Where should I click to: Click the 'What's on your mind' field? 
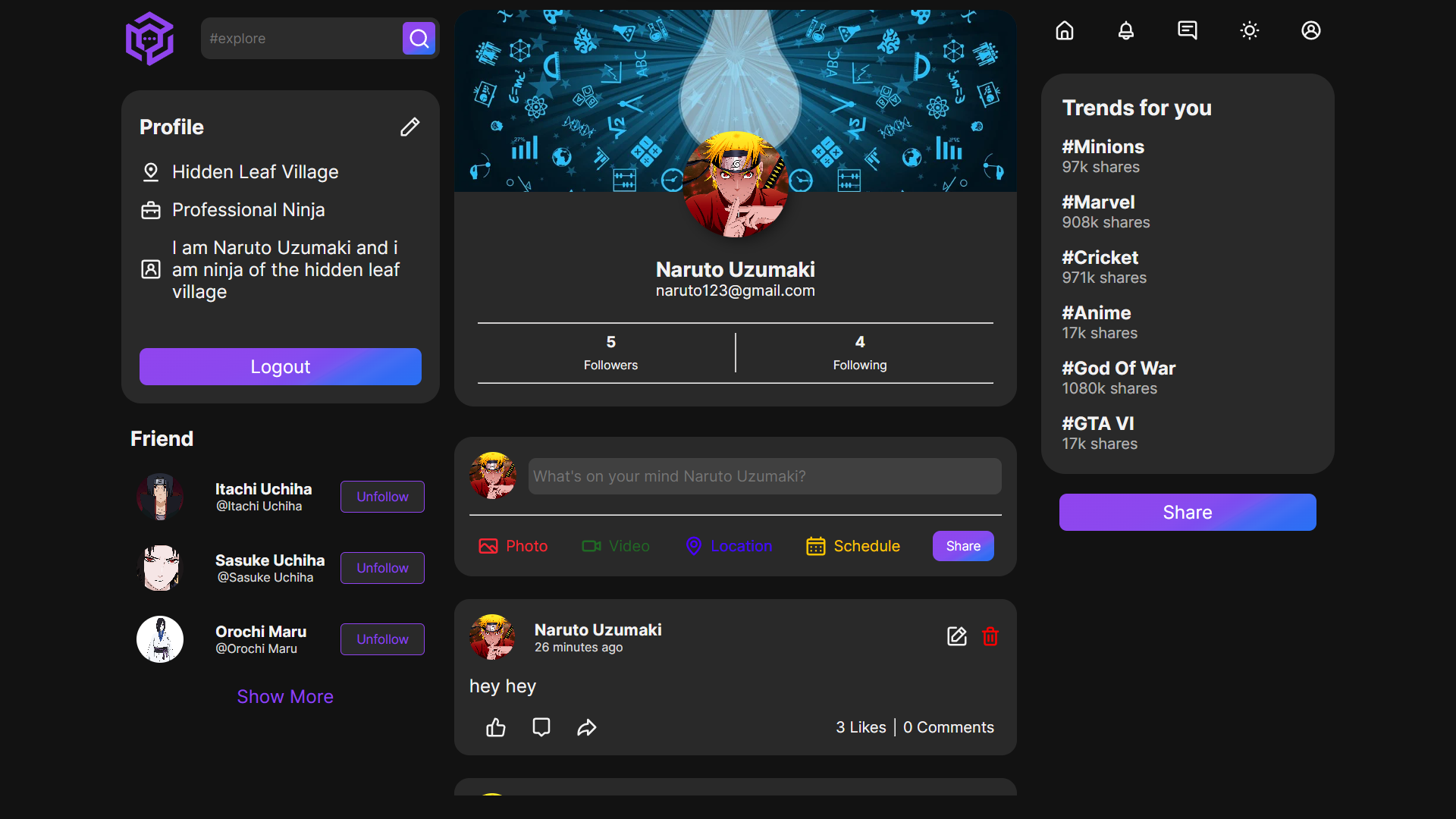click(x=764, y=476)
